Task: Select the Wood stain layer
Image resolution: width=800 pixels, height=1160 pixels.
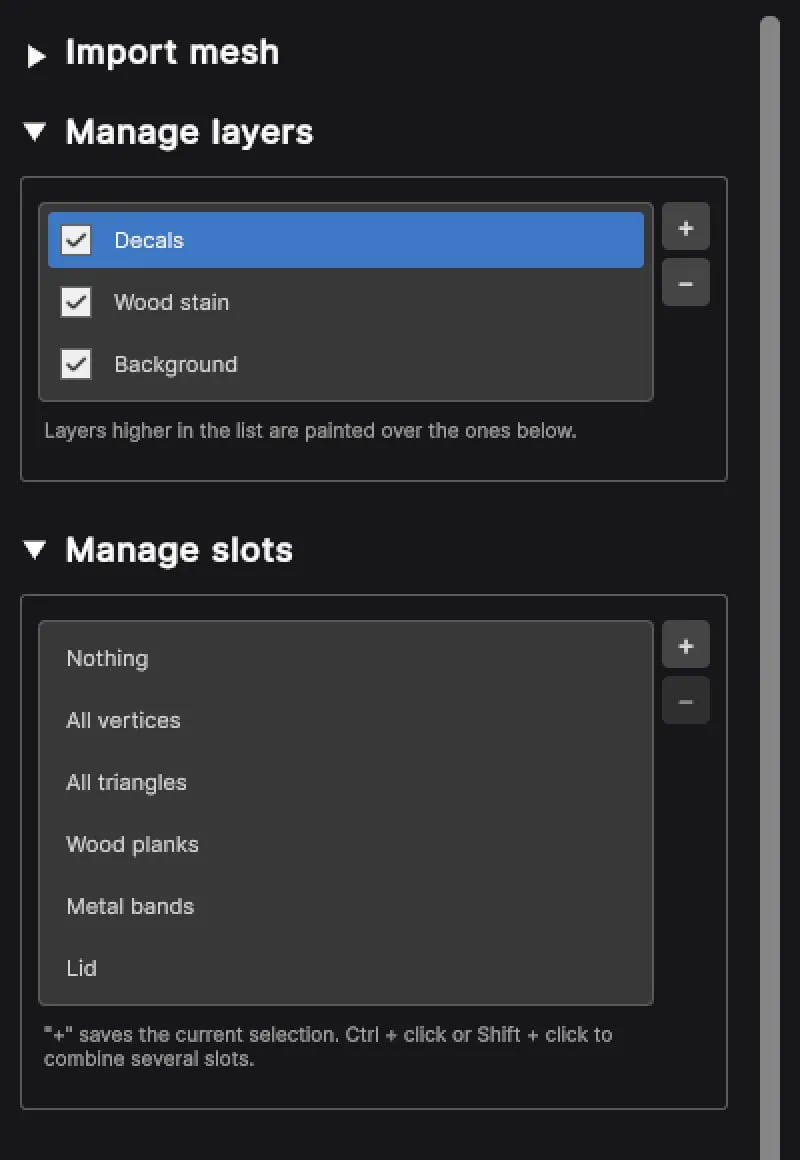Action: pyautogui.click(x=346, y=303)
